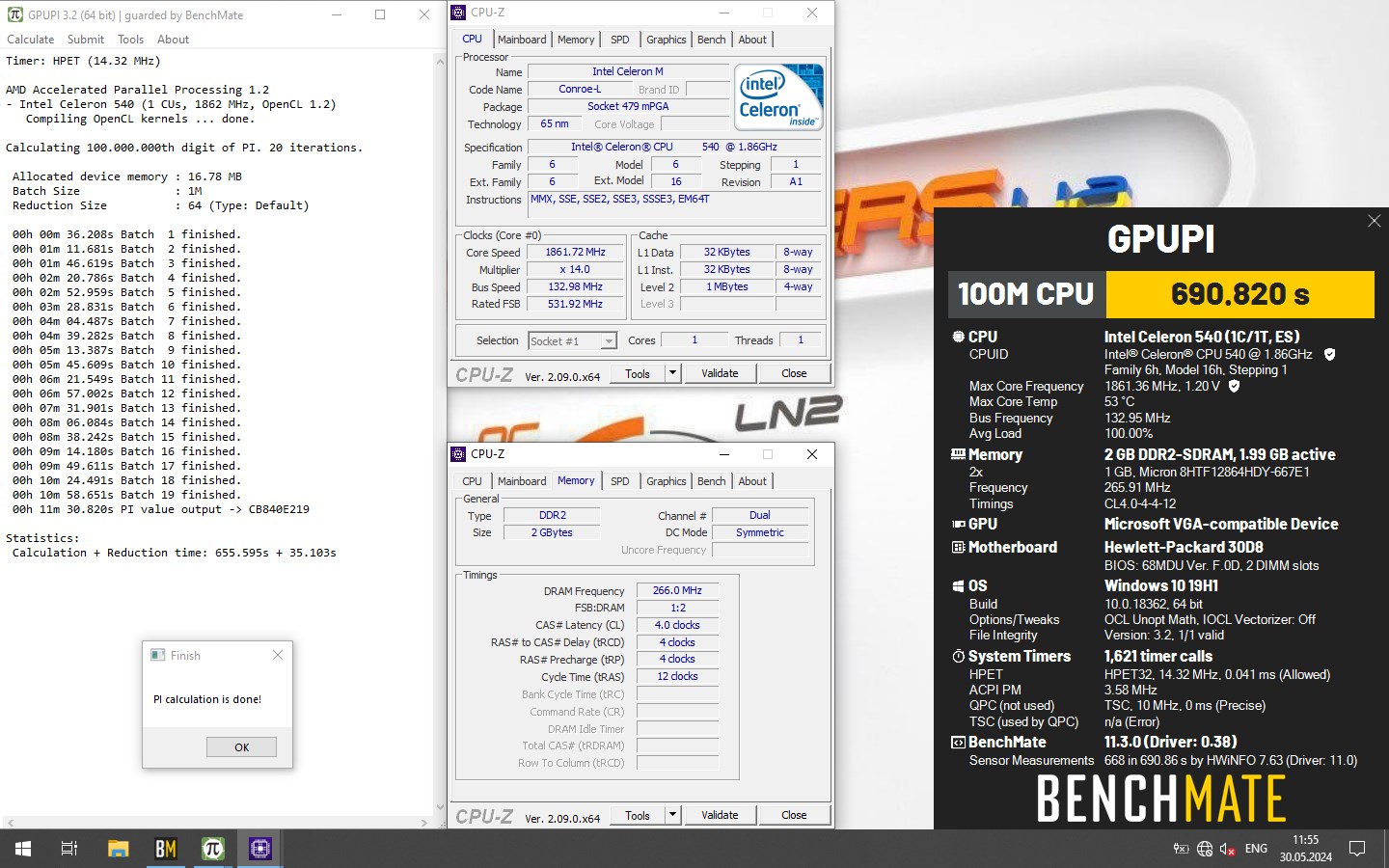
Task: Click the Channel # Dual value
Action: tap(760, 515)
